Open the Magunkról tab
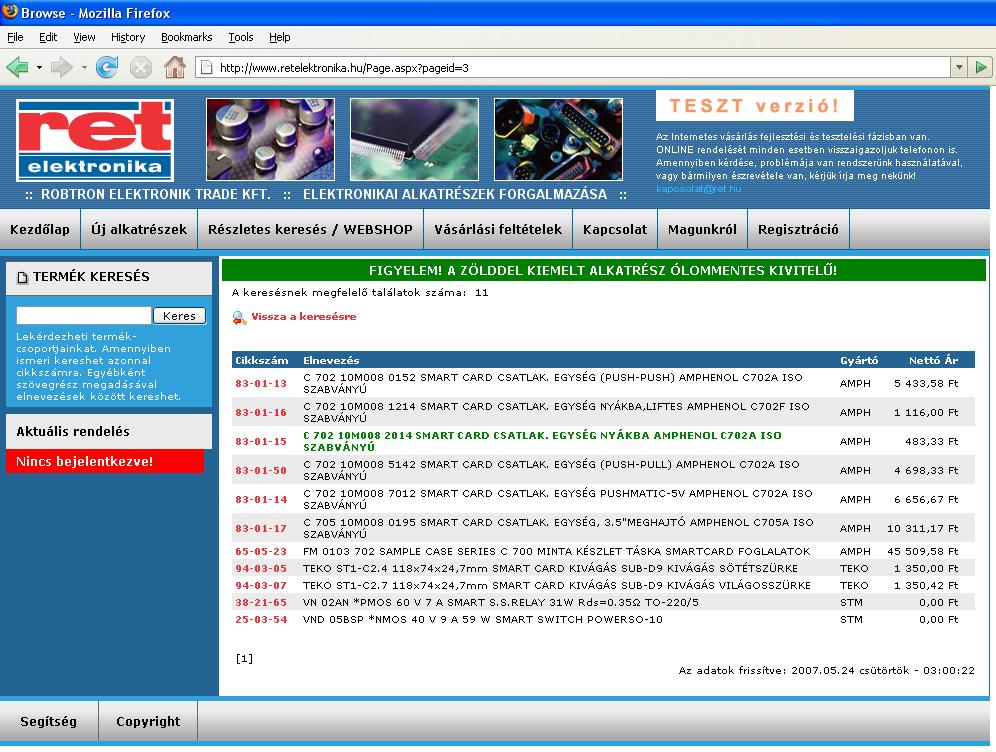The height and width of the screenshot is (752, 996). (x=703, y=229)
